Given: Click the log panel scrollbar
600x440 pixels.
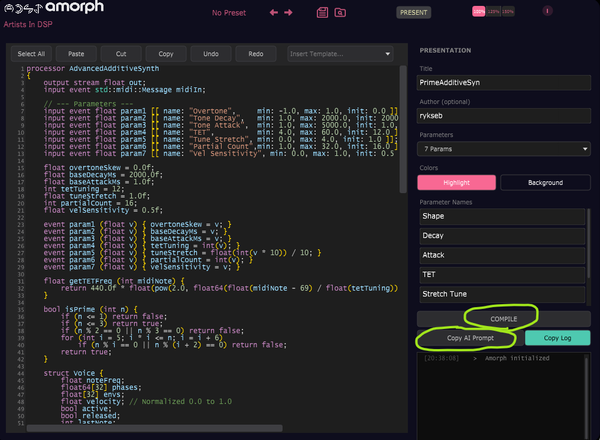Looking at the screenshot, I should (587, 396).
